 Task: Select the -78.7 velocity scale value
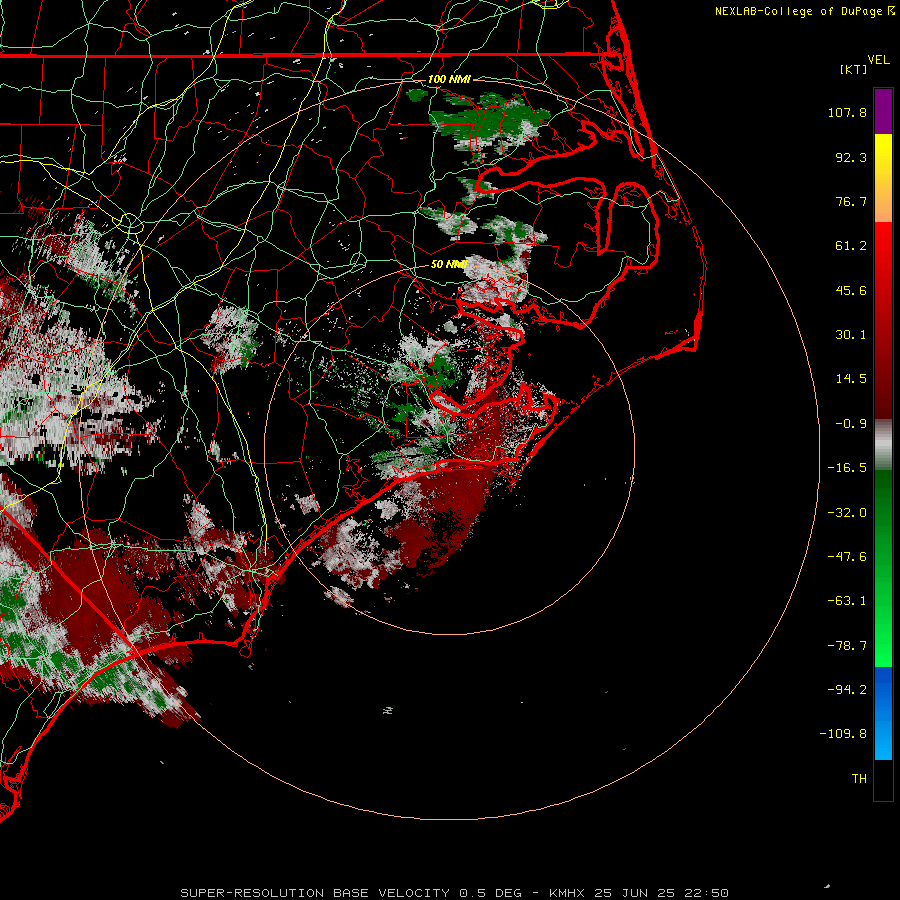847,646
